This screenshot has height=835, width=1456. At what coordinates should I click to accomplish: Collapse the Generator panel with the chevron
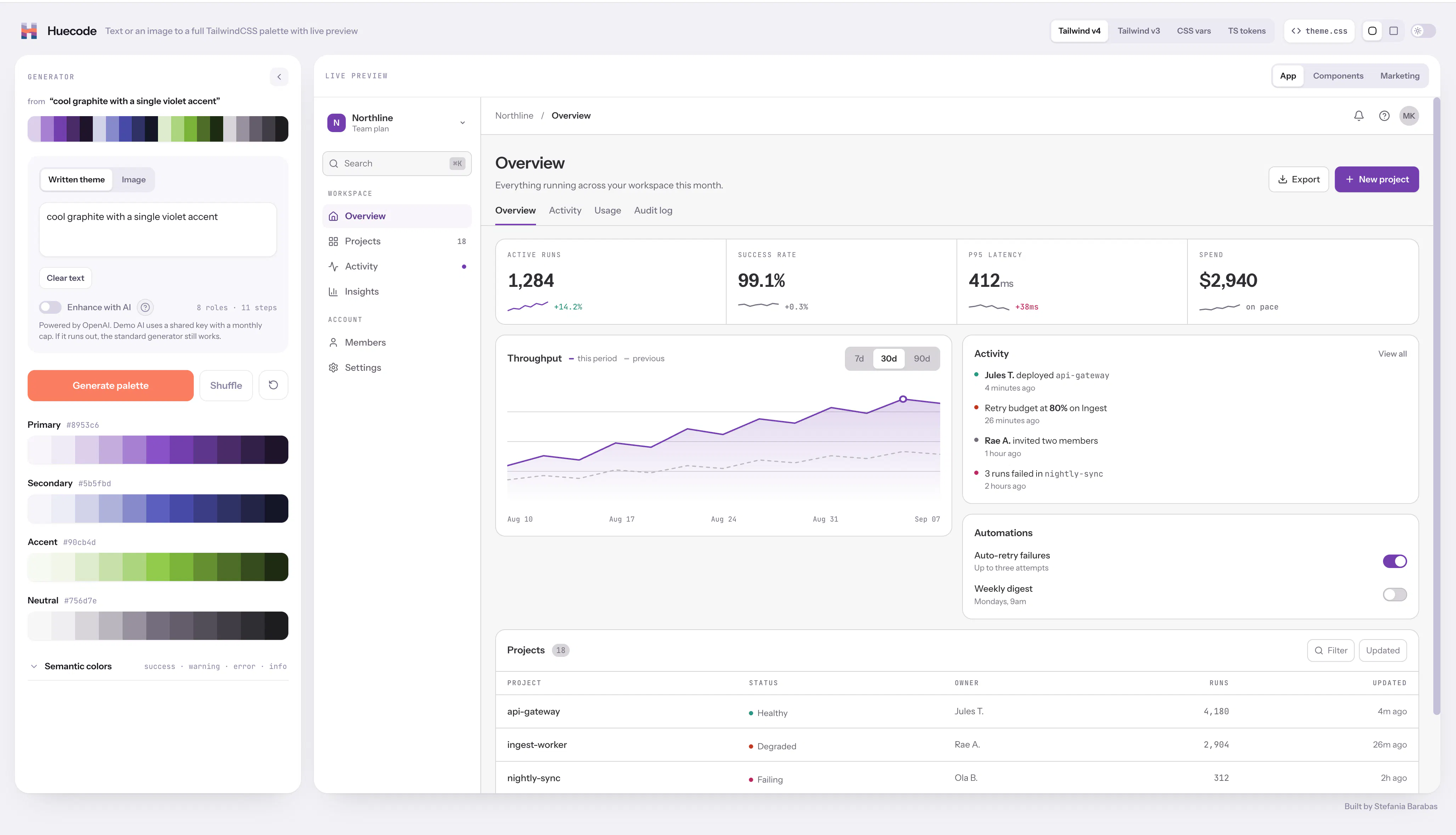coord(279,77)
